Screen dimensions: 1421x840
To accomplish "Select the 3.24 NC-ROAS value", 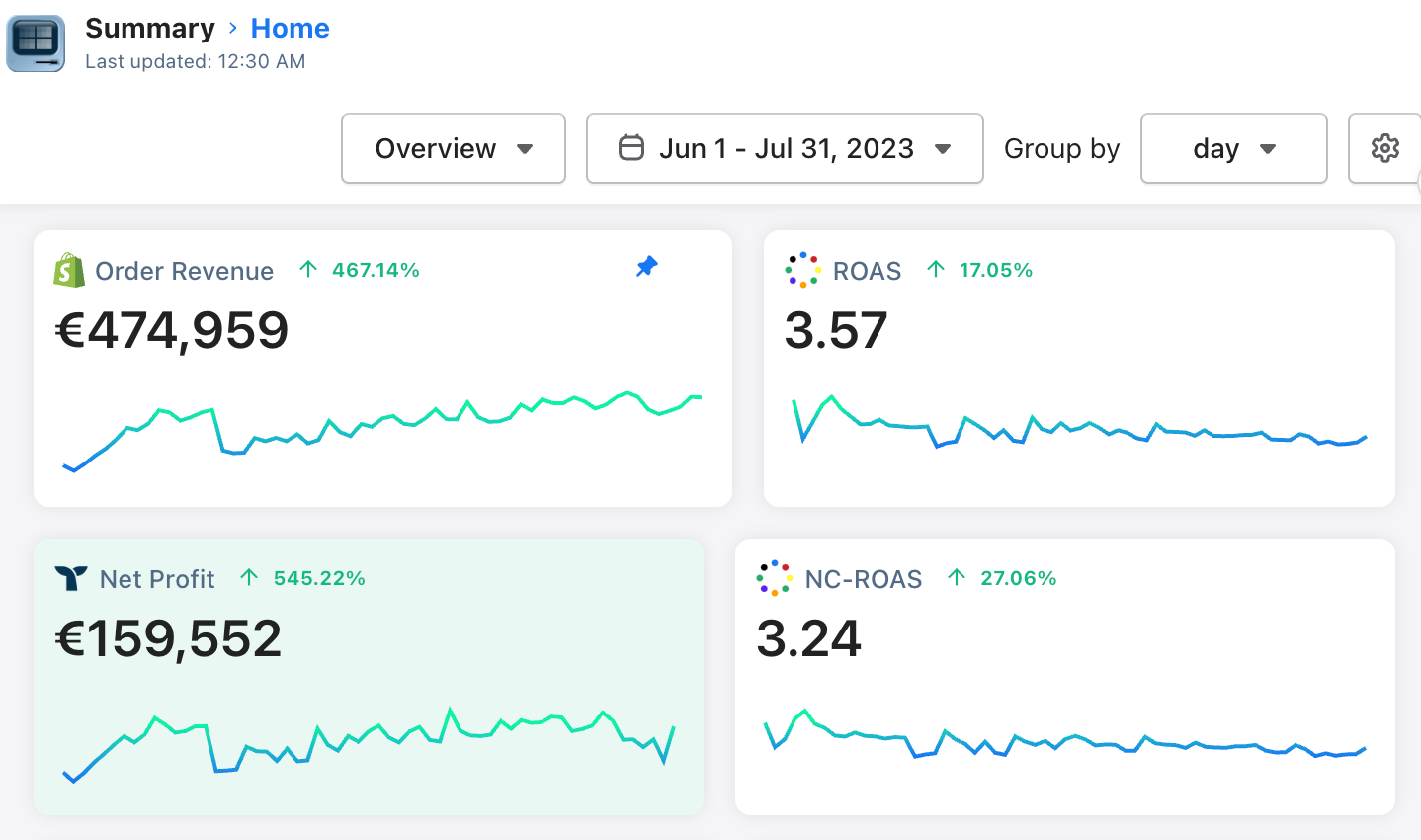I will coord(809,638).
